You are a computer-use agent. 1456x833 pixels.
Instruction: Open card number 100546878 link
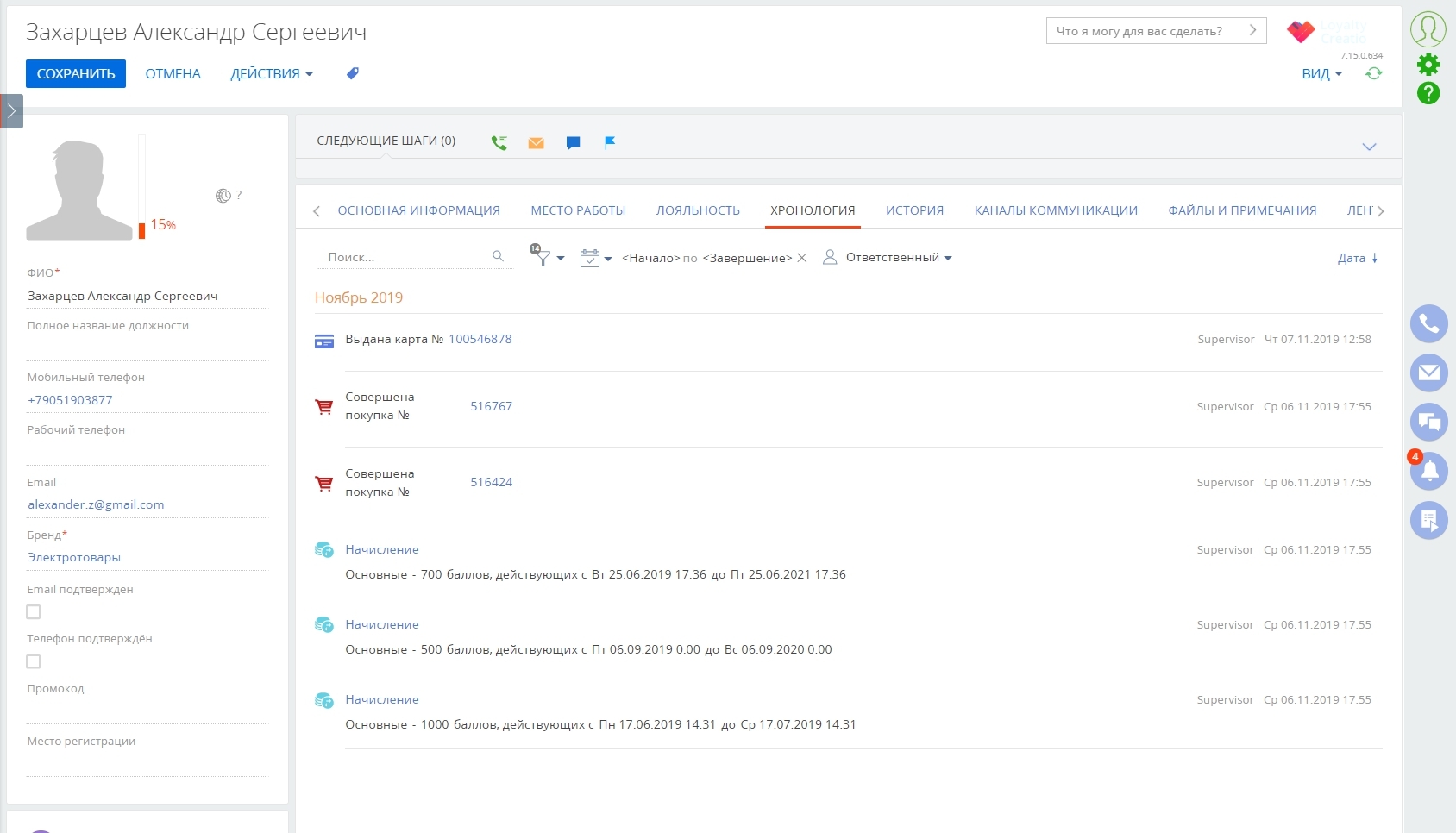pyautogui.click(x=480, y=339)
